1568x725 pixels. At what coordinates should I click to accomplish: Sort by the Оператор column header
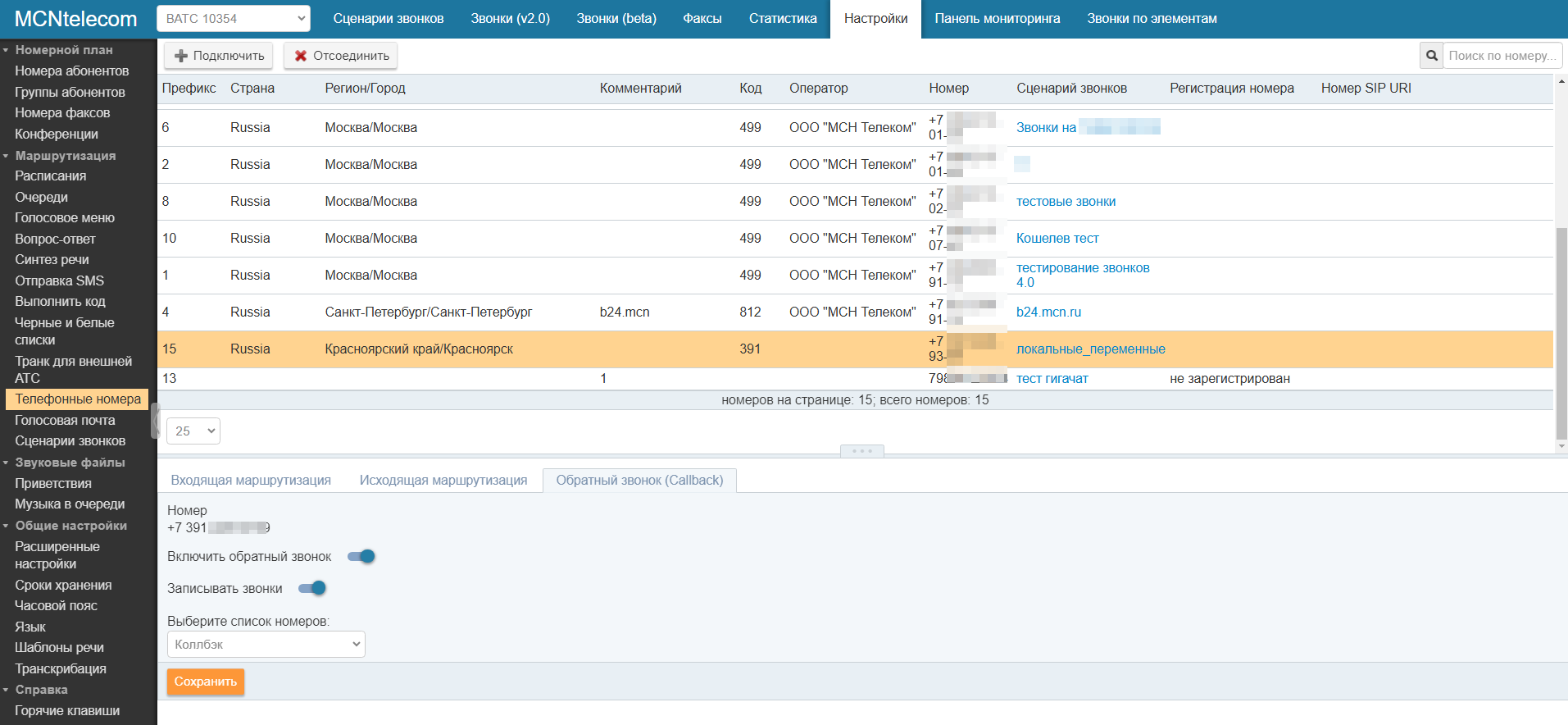click(819, 89)
